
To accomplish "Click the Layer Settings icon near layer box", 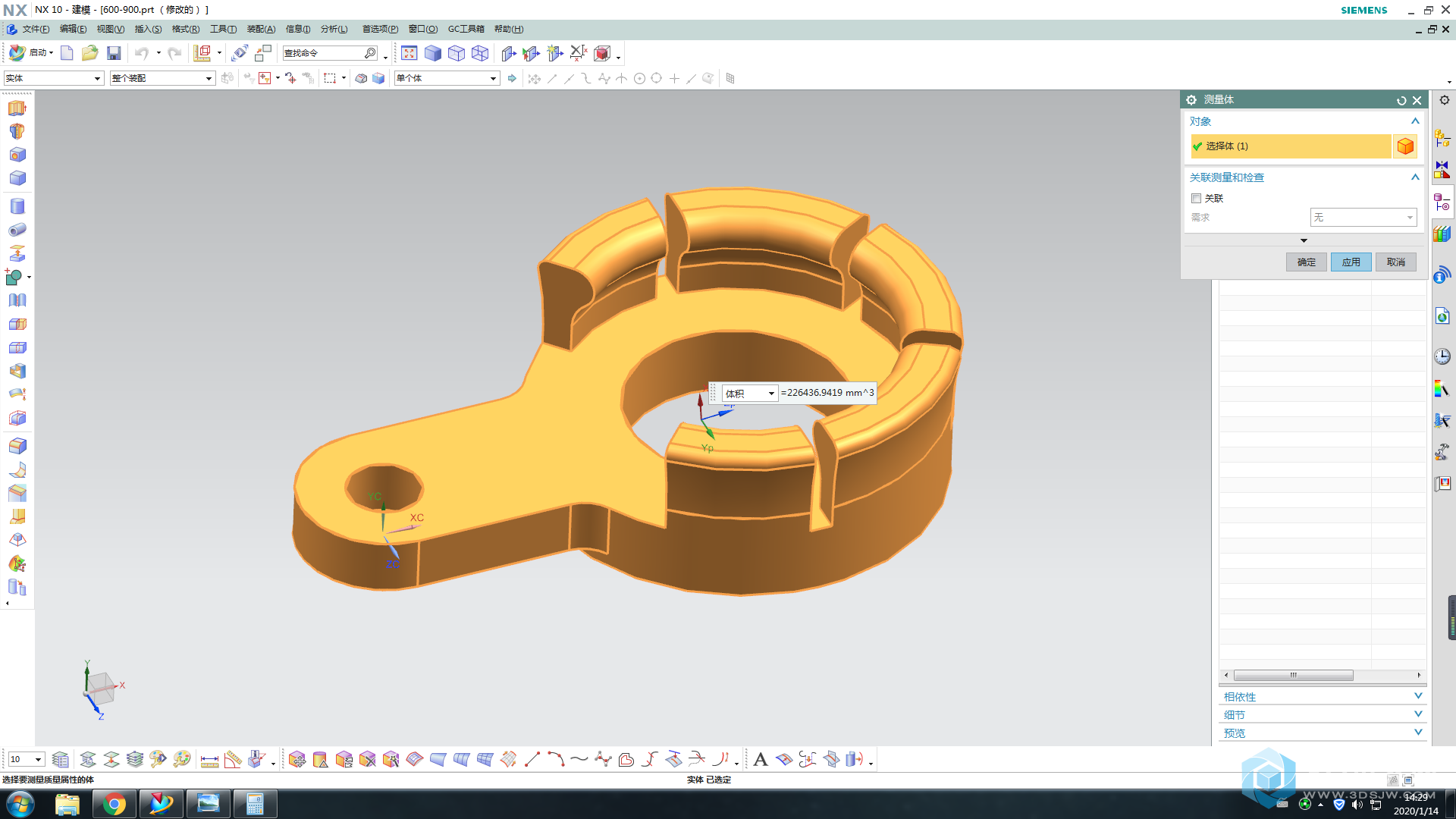I will [61, 760].
